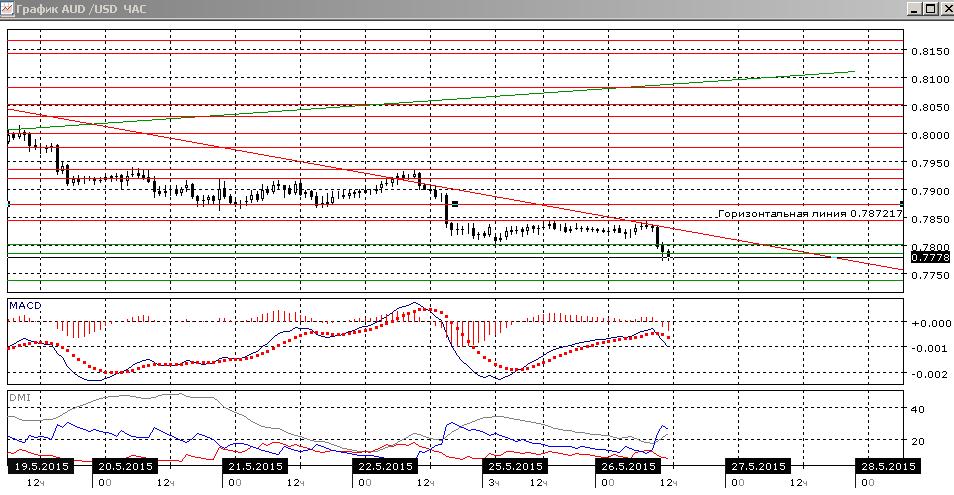
Task: Click the small black marker near 0.7875
Action: (x=454, y=204)
